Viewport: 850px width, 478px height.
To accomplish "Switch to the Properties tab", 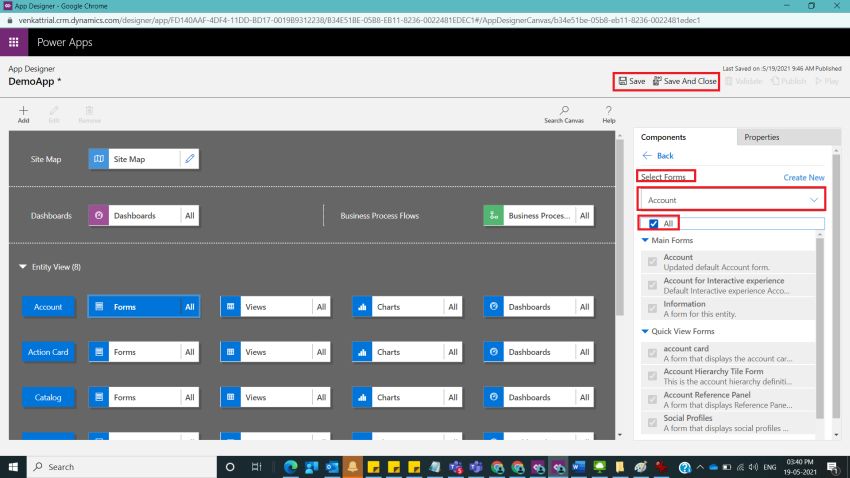I will tap(762, 137).
